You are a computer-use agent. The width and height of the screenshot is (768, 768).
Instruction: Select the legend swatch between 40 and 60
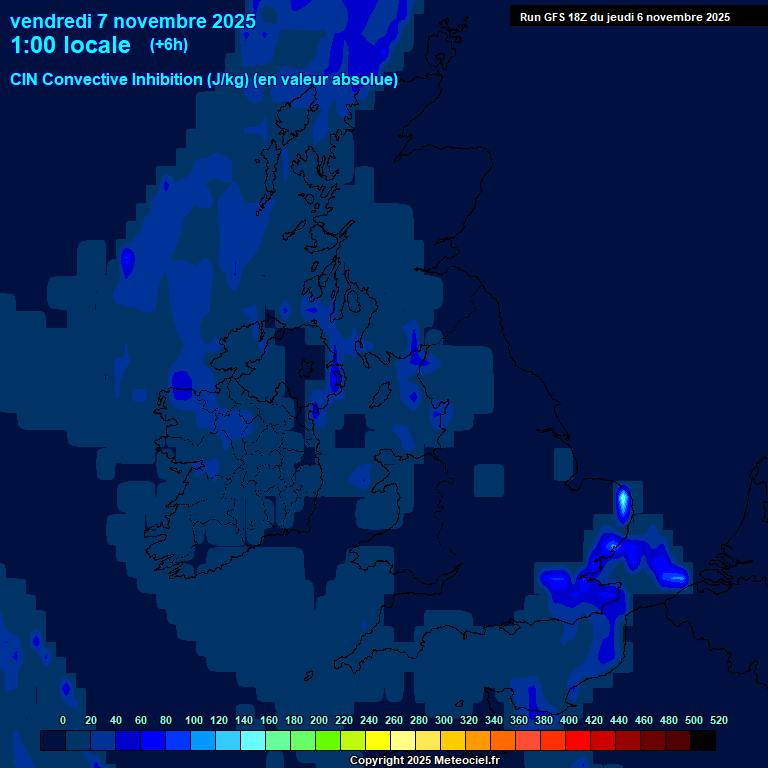[127, 740]
